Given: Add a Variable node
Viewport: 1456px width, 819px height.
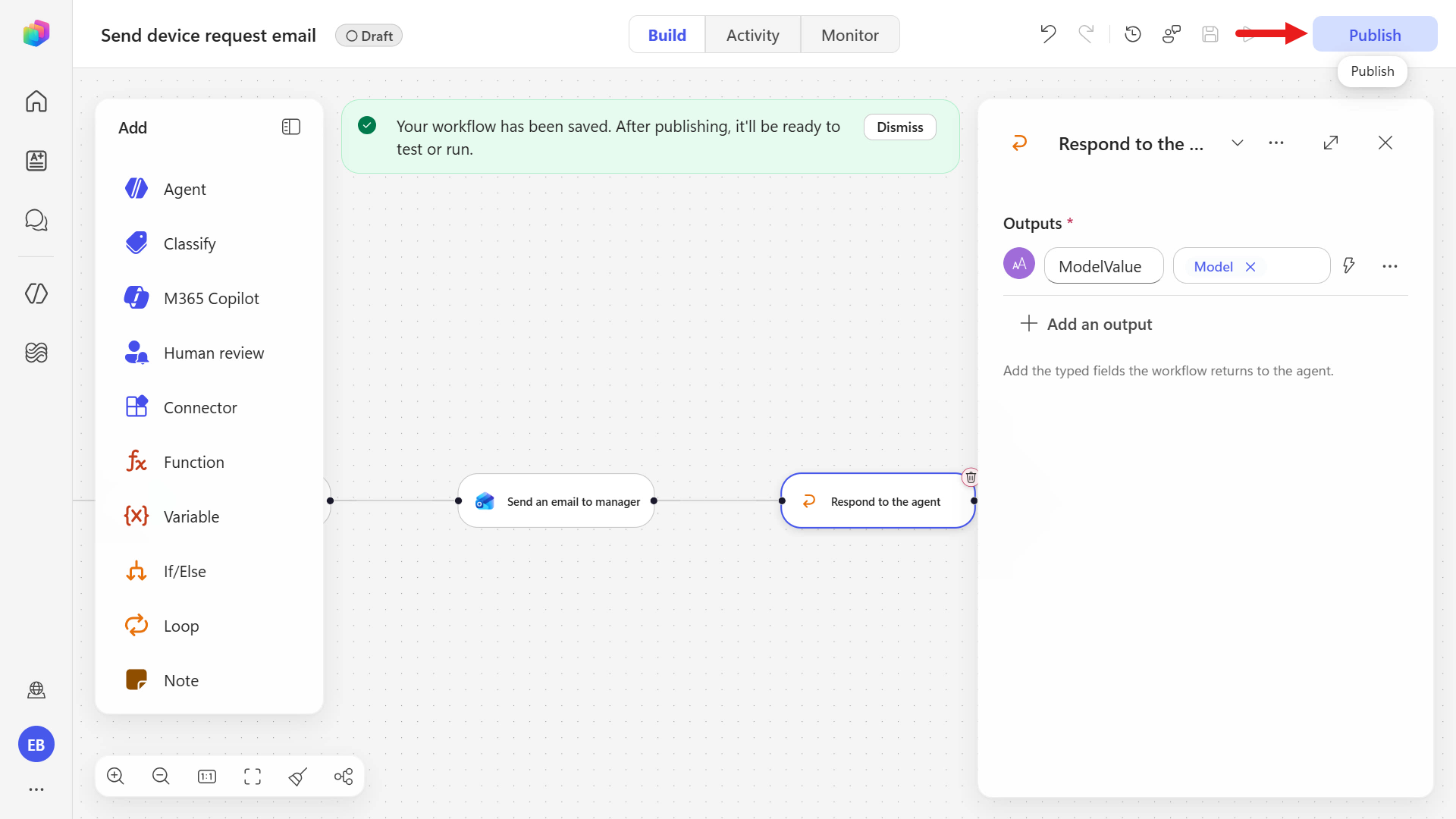Looking at the screenshot, I should tap(209, 516).
